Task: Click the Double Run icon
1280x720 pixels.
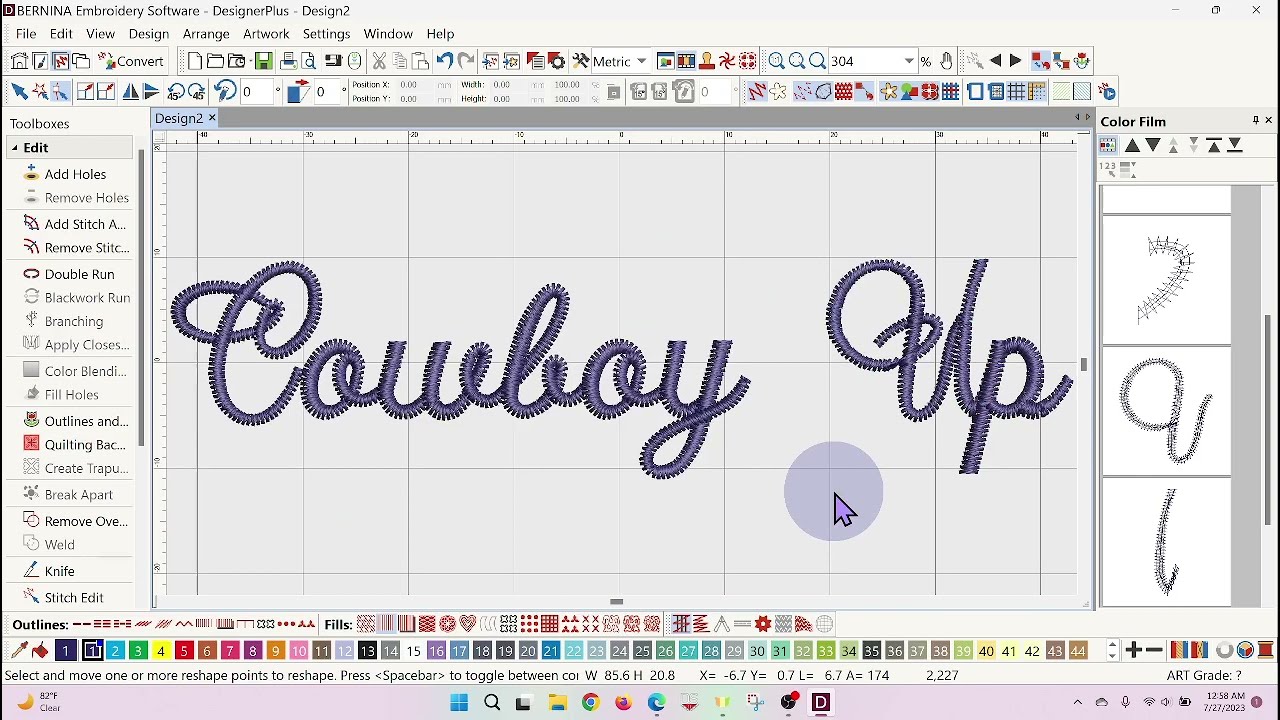Action: point(31,274)
